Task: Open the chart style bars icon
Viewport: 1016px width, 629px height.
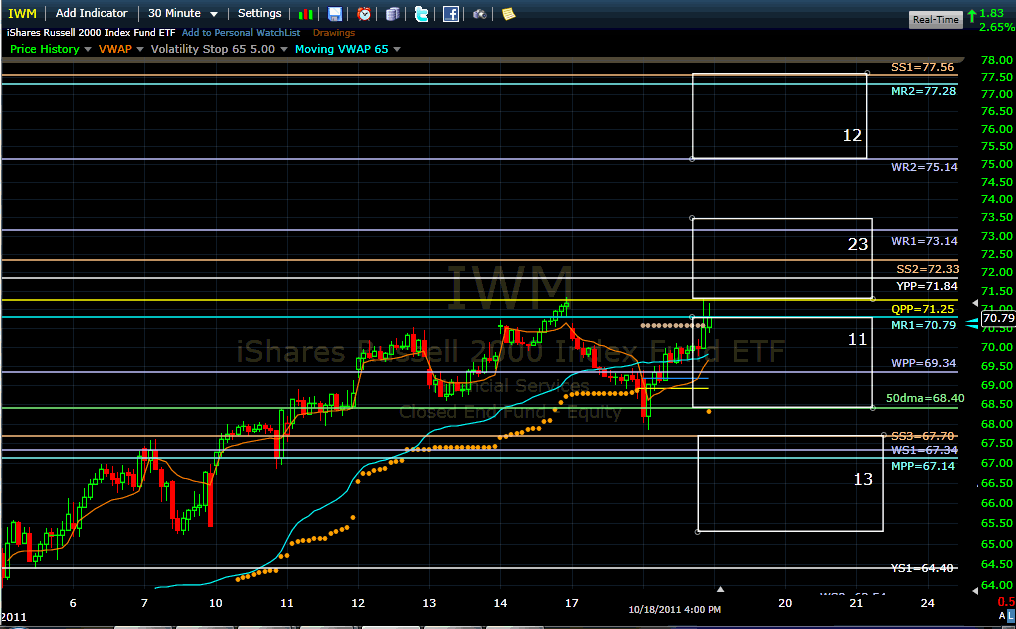Action: 306,14
